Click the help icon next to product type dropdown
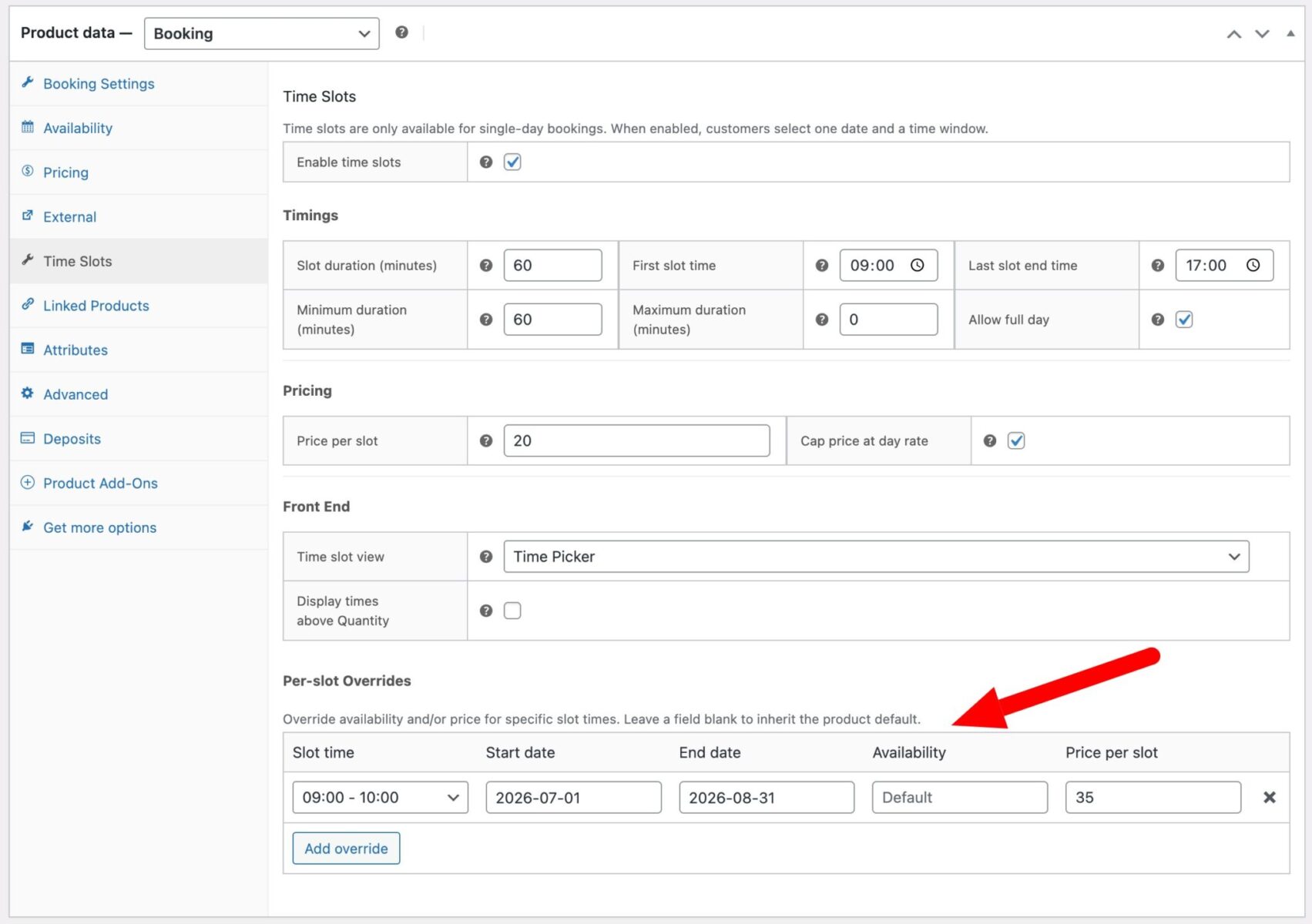Viewport: 1312px width, 924px height. click(401, 32)
